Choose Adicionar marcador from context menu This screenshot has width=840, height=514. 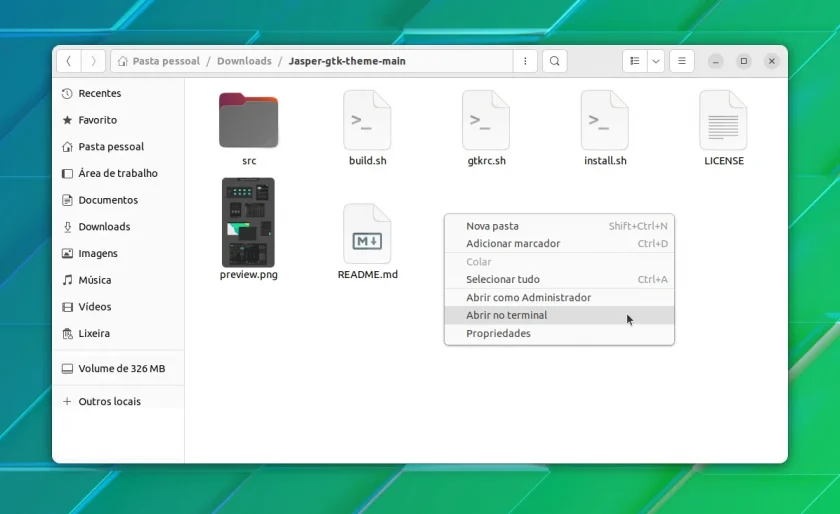pyautogui.click(x=559, y=243)
